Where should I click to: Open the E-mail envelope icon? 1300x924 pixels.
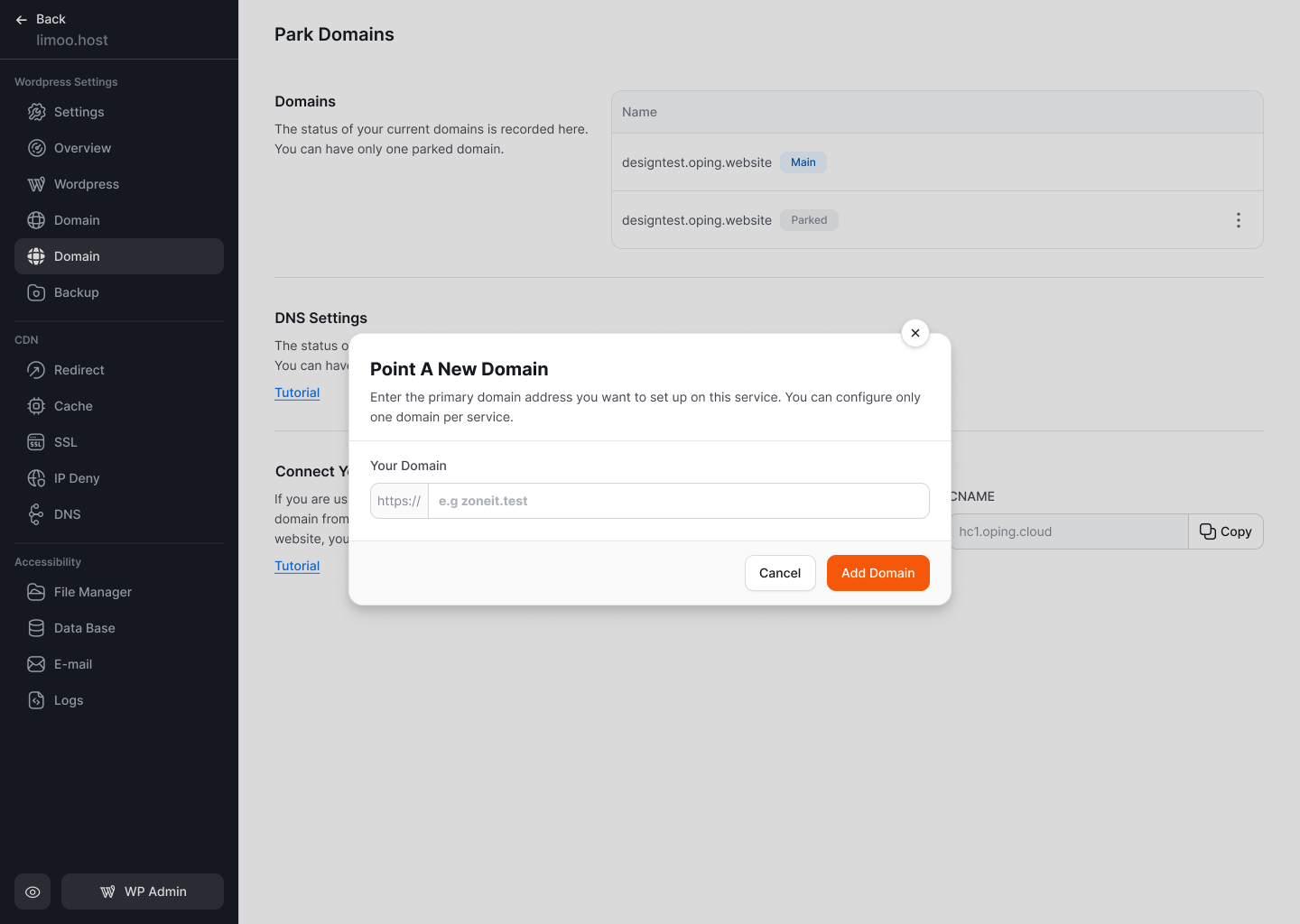[x=36, y=664]
